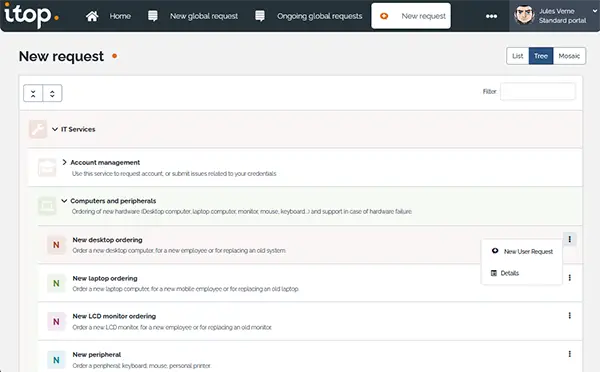Open Jules Verne user dropdown
Image resolution: width=600 pixels, height=372 pixels.
click(595, 11)
